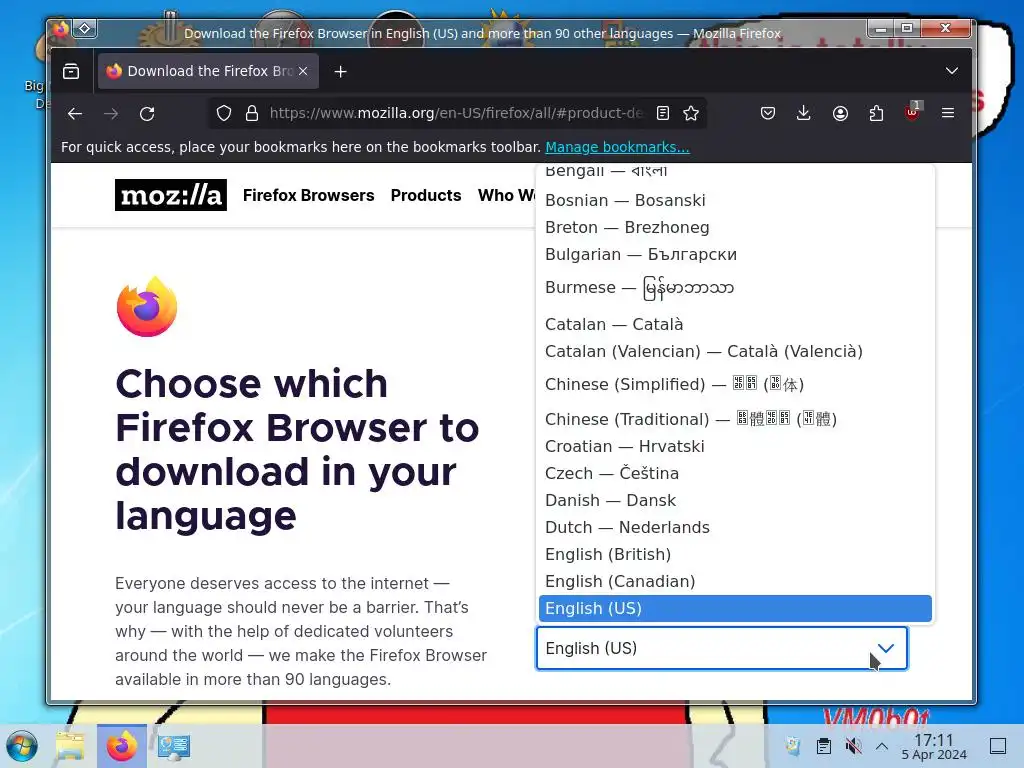The image size is (1024, 768).
Task: Choose Catalan — Català option
Action: 735,325
